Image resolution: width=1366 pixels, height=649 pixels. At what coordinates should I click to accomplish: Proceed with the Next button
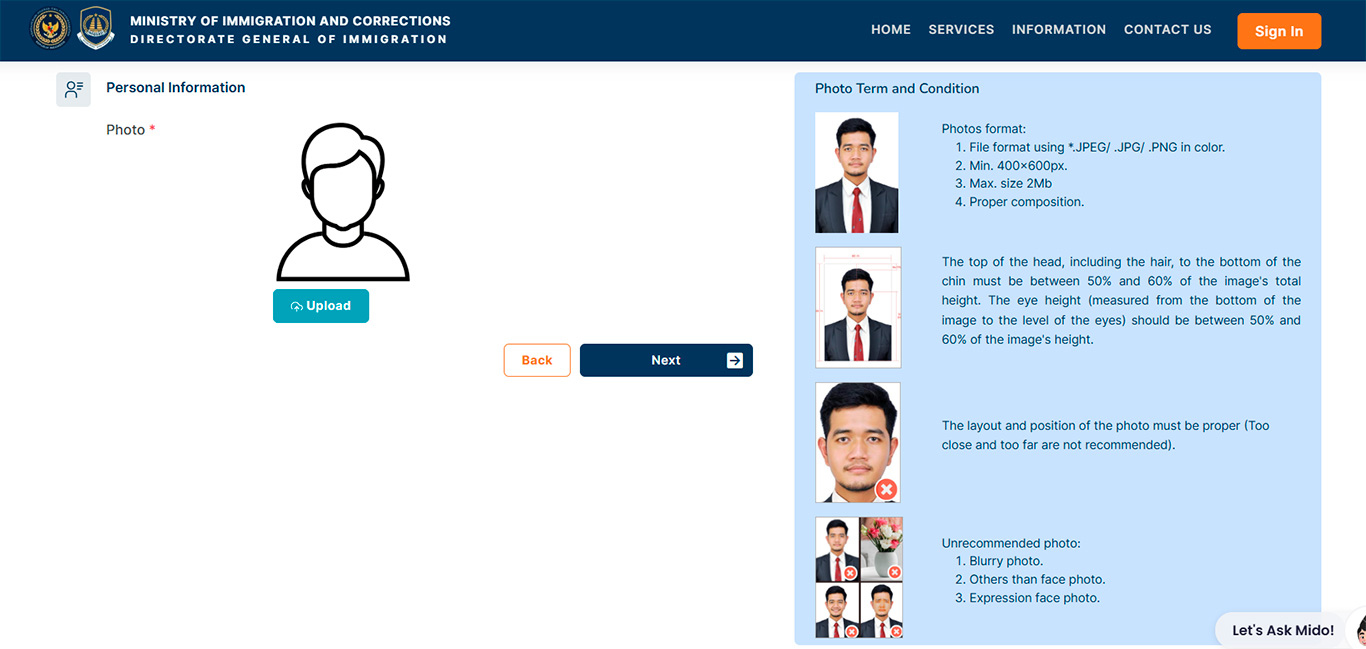pyautogui.click(x=666, y=360)
